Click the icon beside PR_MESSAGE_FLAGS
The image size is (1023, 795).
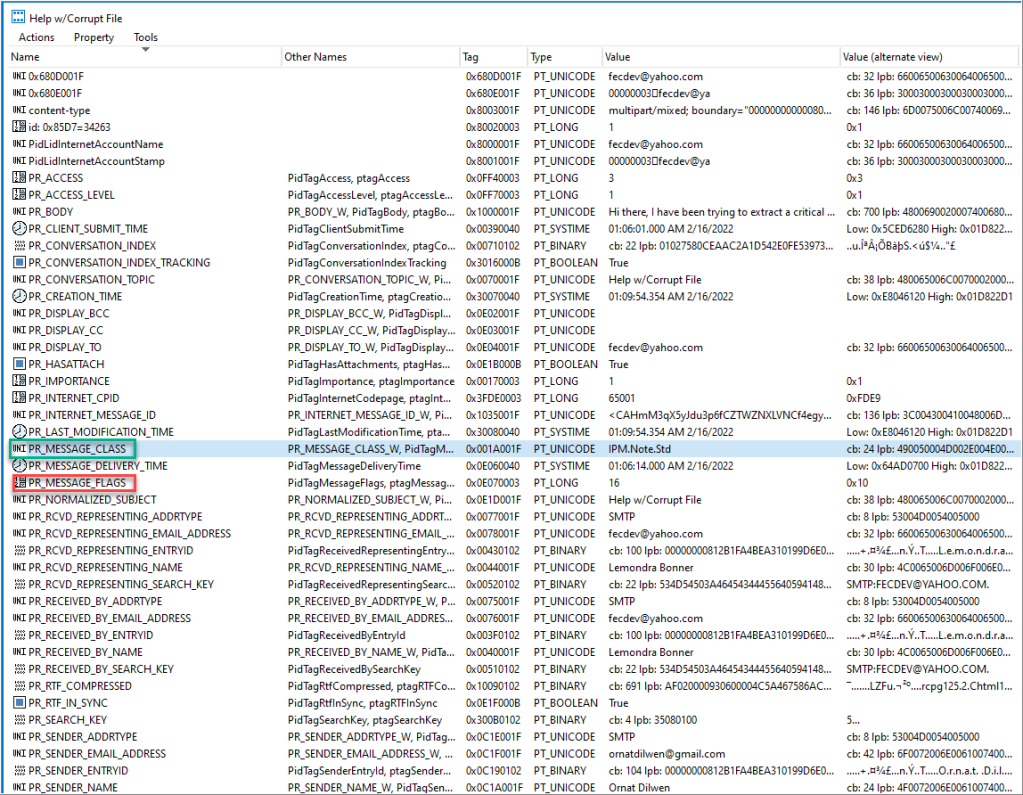pyautogui.click(x=19, y=483)
